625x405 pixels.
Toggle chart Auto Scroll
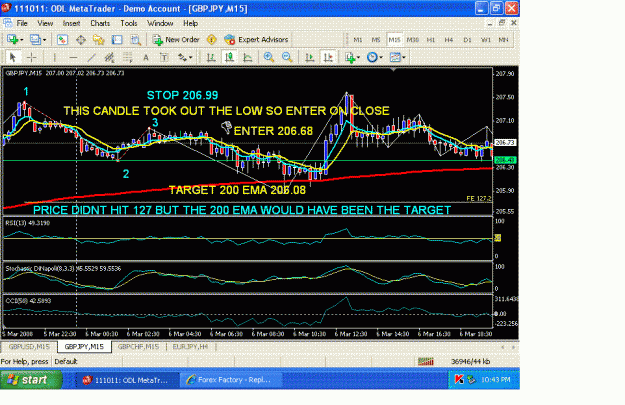point(310,57)
